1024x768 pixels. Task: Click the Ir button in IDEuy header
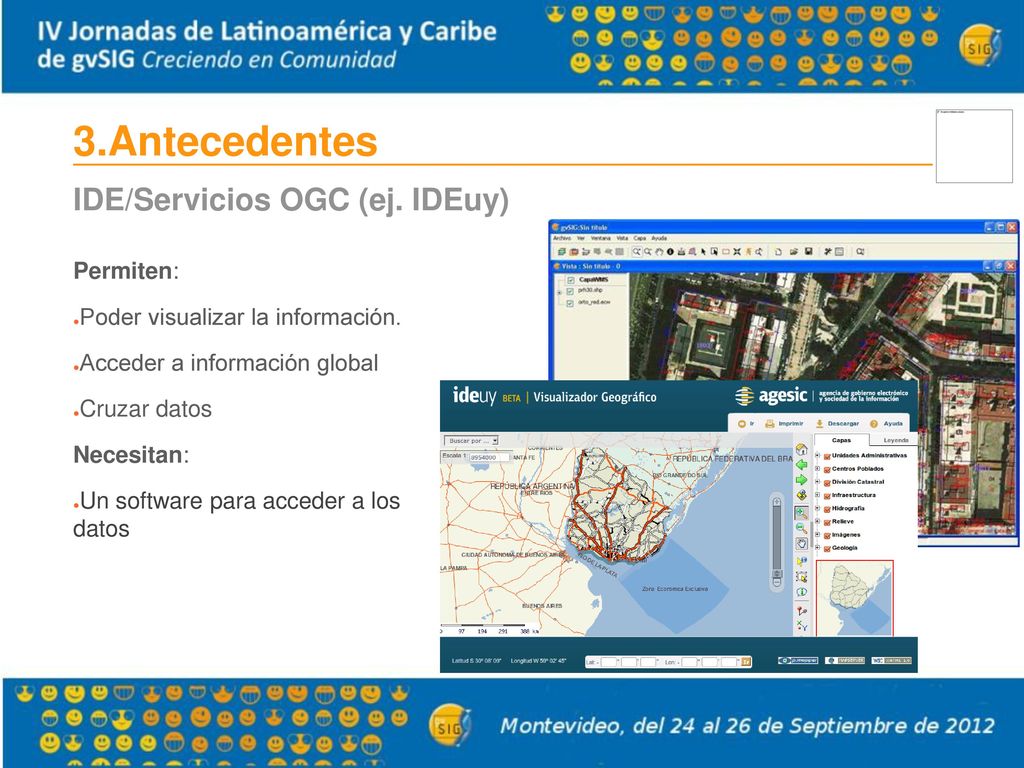(746, 424)
